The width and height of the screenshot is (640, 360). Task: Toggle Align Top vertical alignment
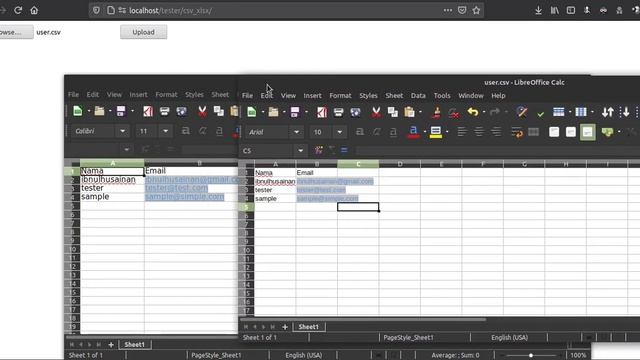click(554, 132)
